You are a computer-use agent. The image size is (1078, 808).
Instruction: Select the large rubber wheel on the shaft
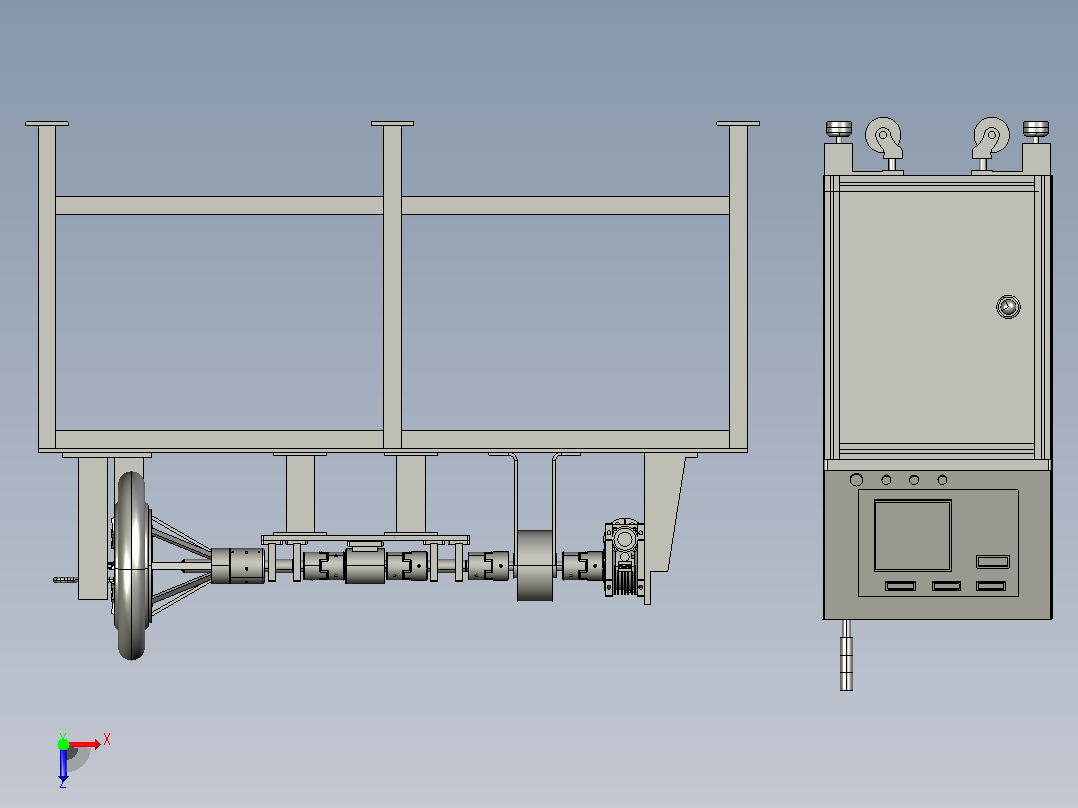click(x=131, y=565)
